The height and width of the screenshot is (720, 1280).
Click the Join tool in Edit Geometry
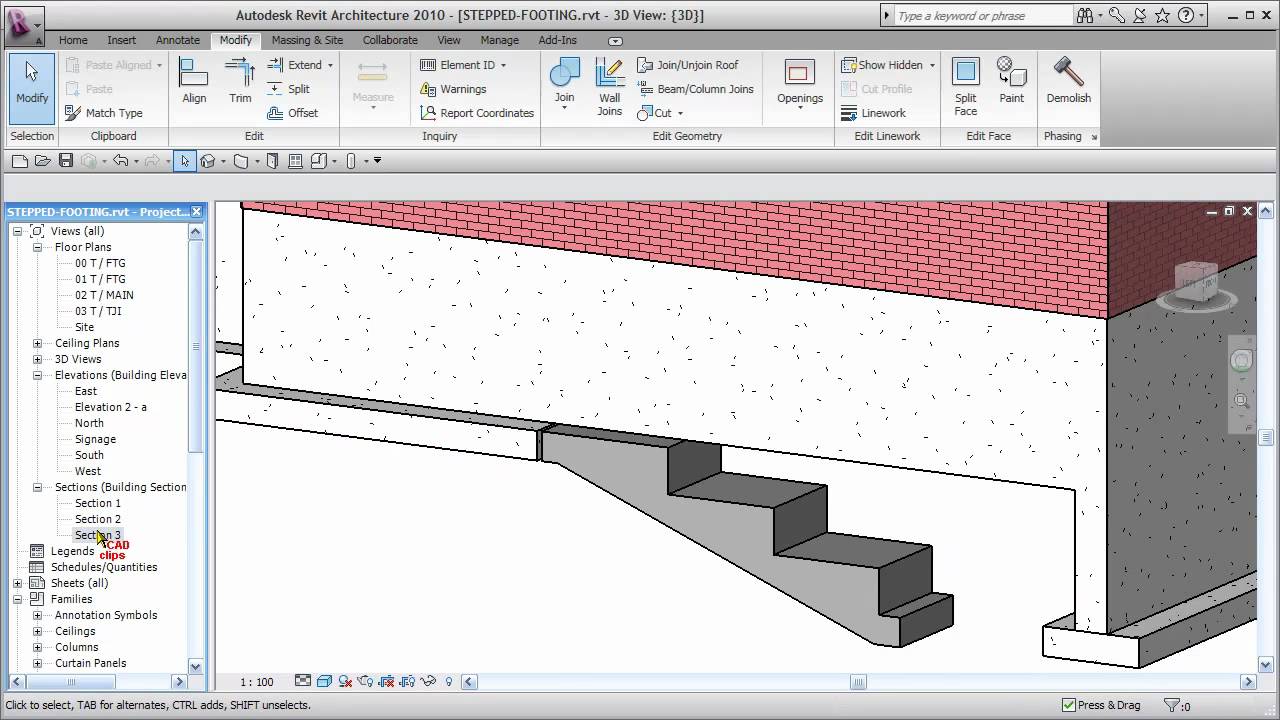564,80
